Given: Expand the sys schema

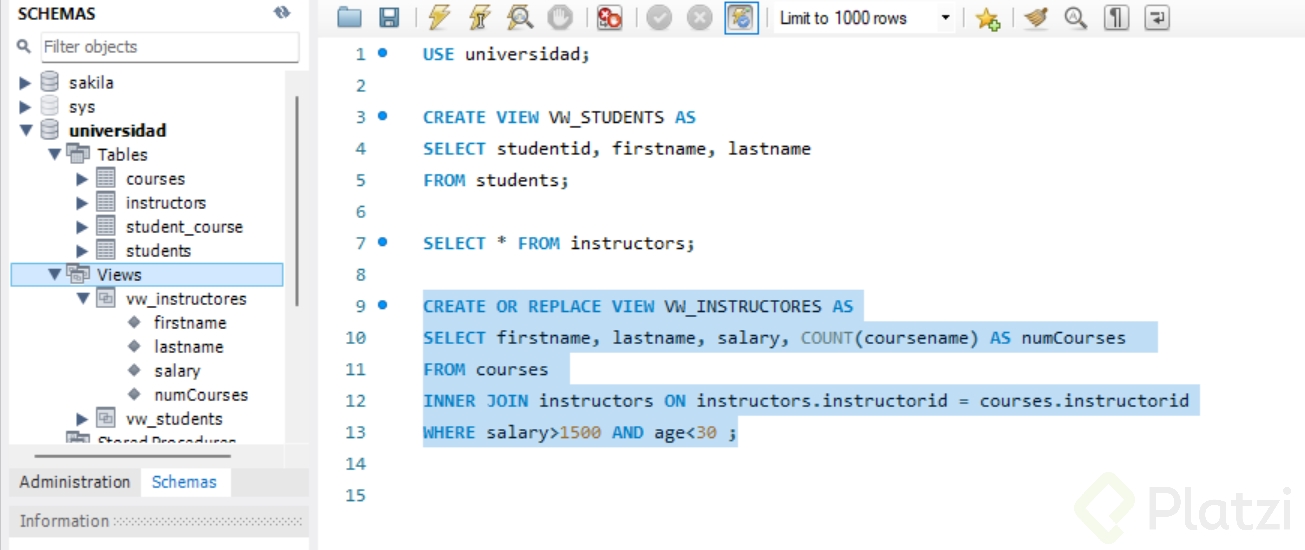Looking at the screenshot, I should point(26,107).
